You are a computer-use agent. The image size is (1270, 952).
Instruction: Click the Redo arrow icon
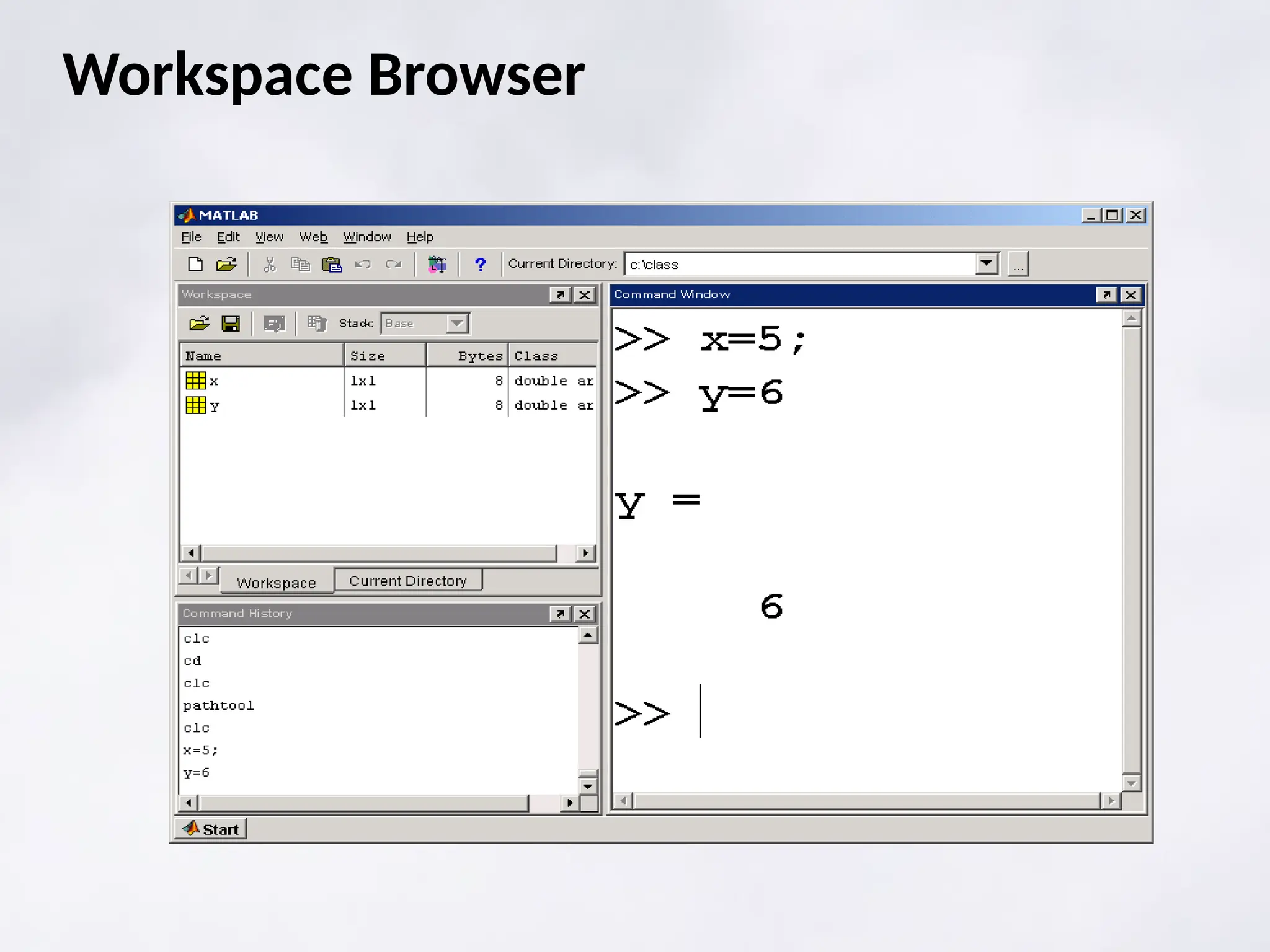coord(393,265)
